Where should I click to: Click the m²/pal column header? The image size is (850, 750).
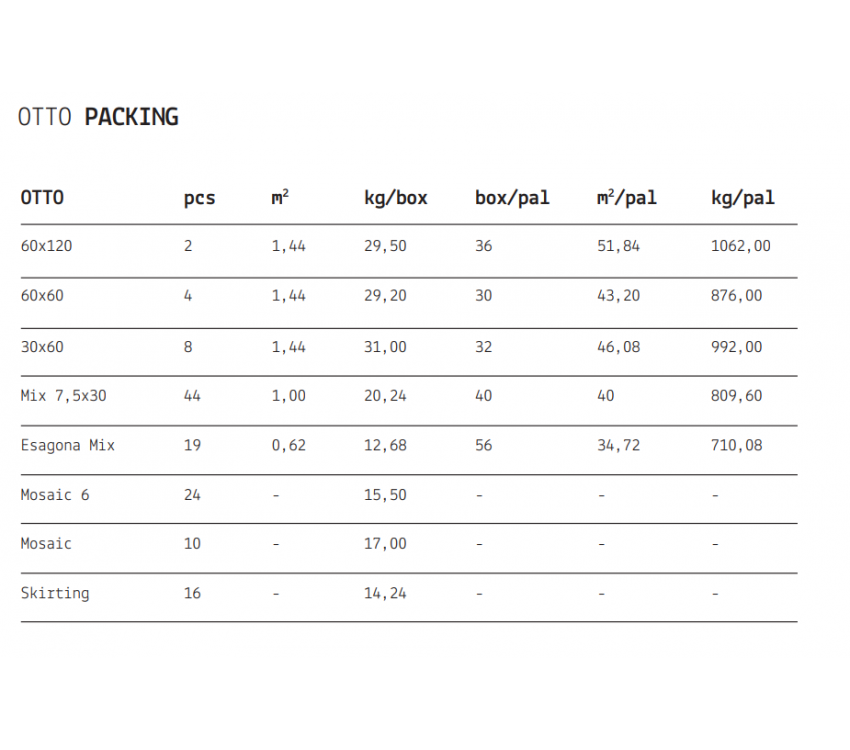[x=627, y=198]
